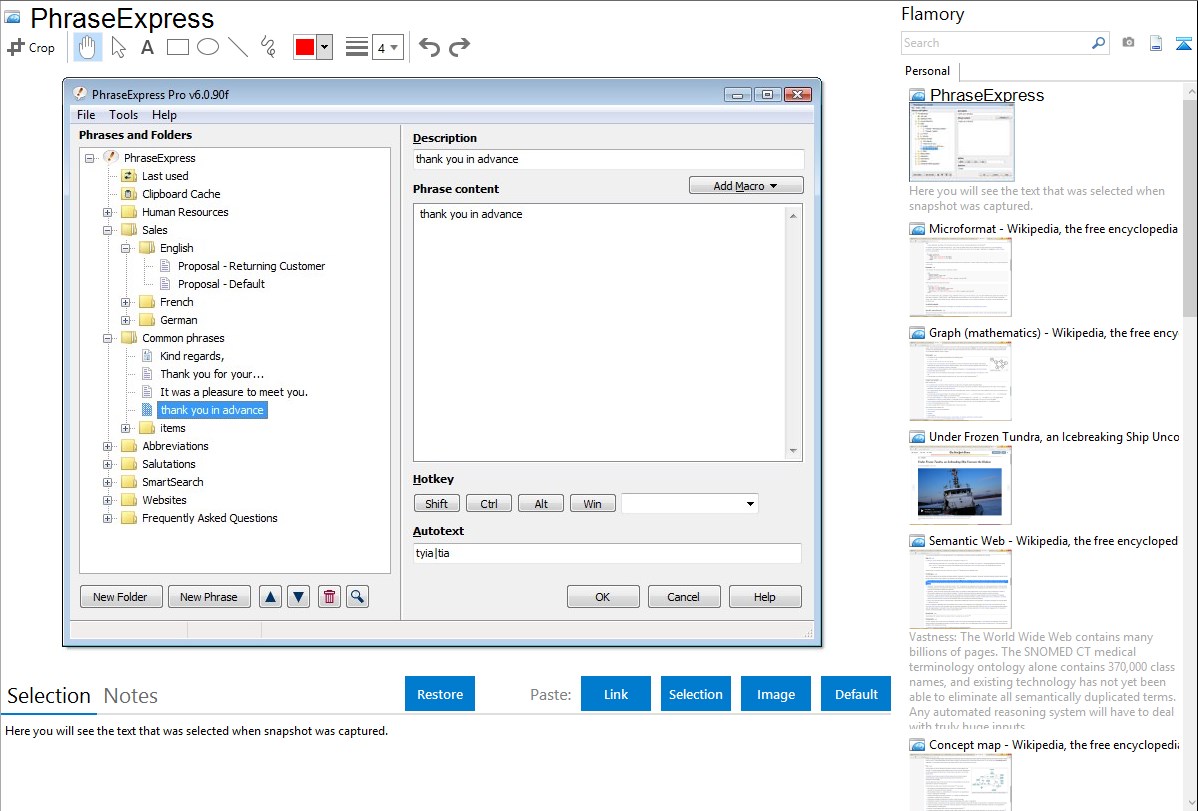The image size is (1198, 811).
Task: Paste as Link button
Action: 616,694
